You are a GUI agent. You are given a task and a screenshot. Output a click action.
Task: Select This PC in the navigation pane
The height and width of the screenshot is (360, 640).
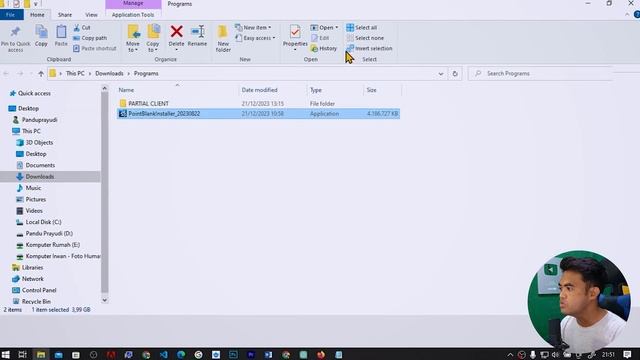[31, 131]
